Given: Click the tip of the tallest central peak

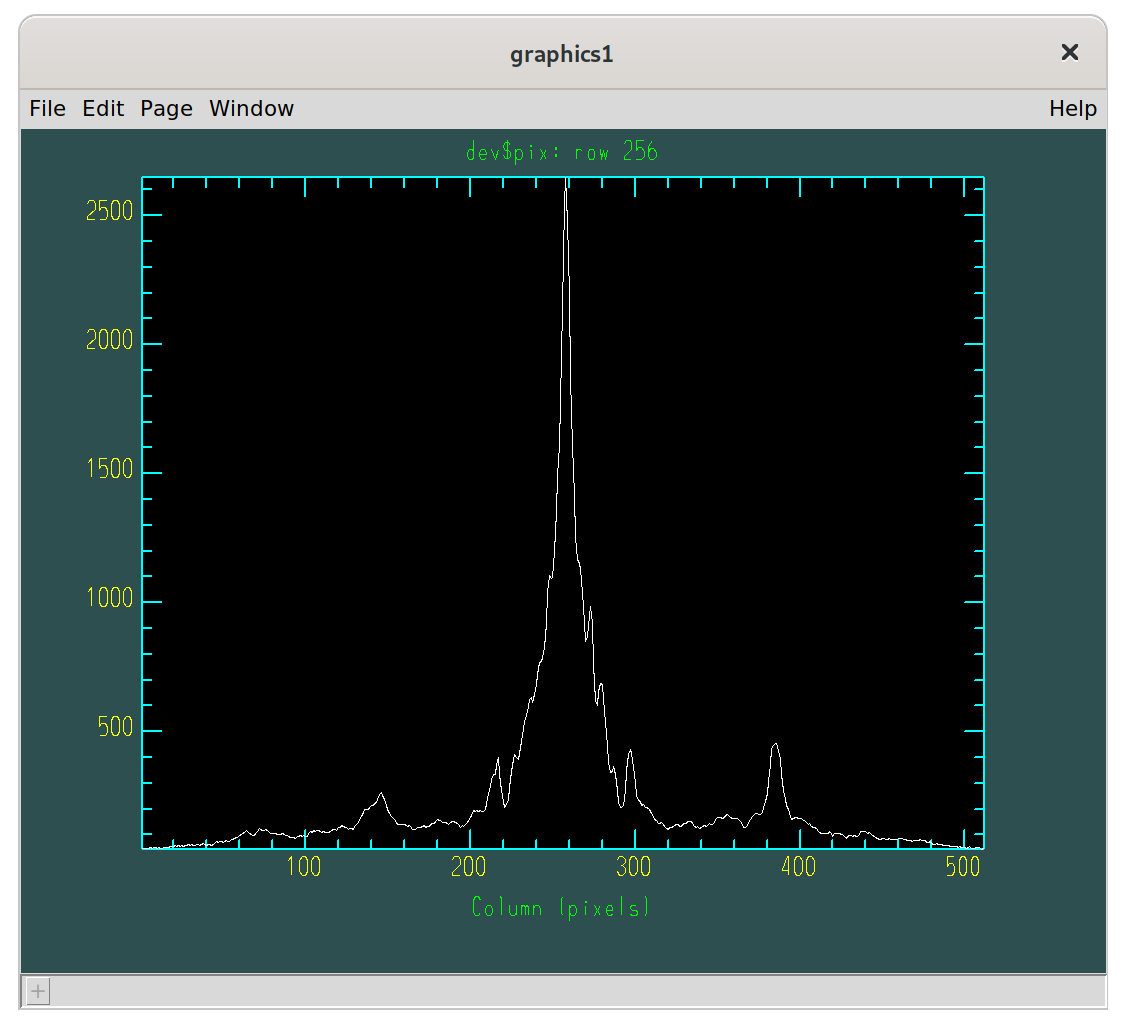Looking at the screenshot, I should point(566,188).
